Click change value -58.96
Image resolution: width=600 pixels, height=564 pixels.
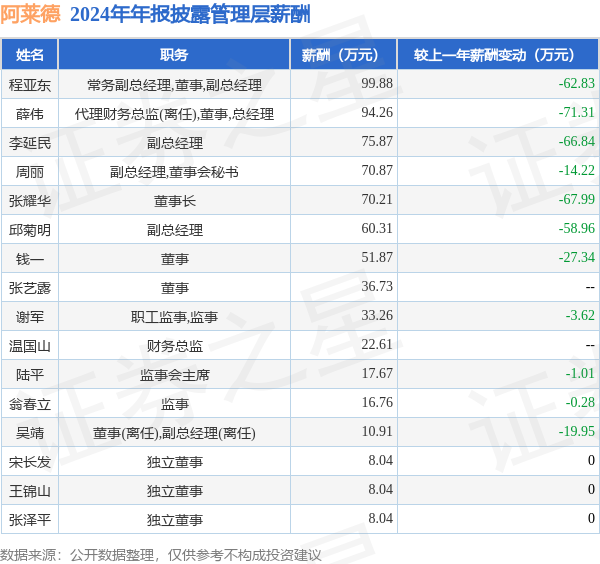(x=577, y=228)
